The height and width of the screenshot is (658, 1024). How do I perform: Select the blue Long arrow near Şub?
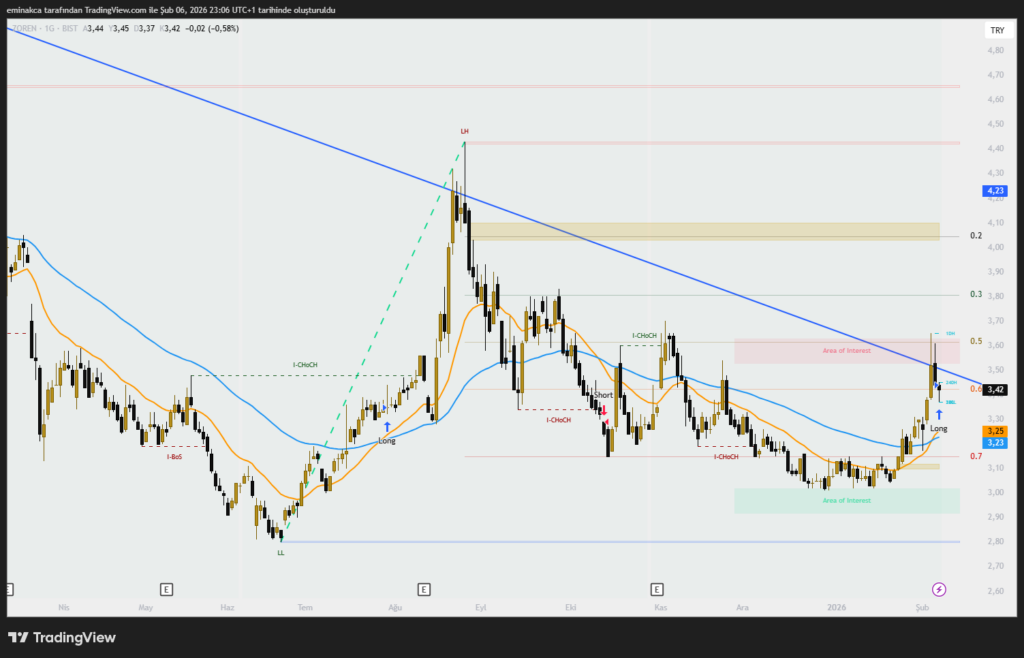coord(939,413)
